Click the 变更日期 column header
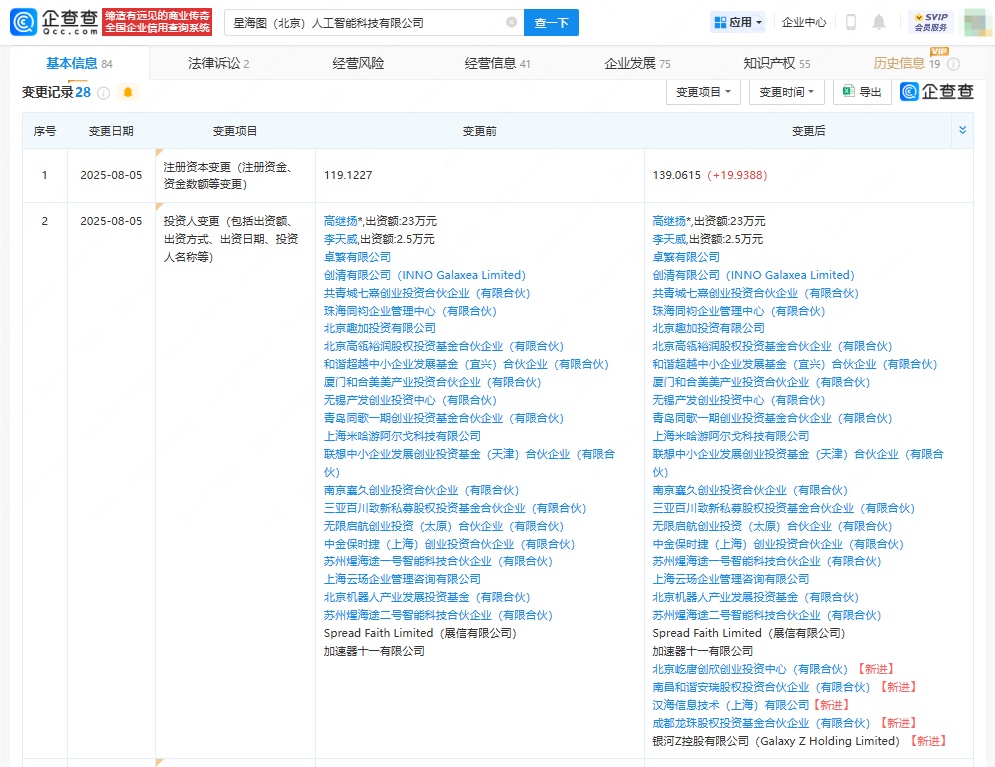 111,131
